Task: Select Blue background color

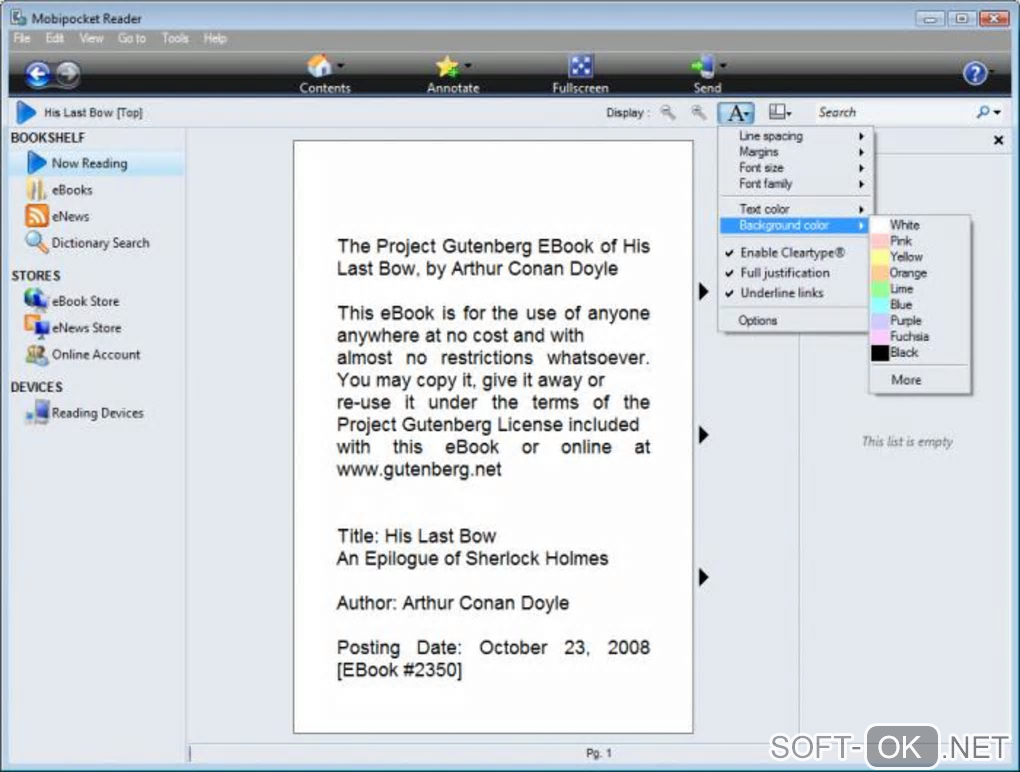Action: click(920, 304)
